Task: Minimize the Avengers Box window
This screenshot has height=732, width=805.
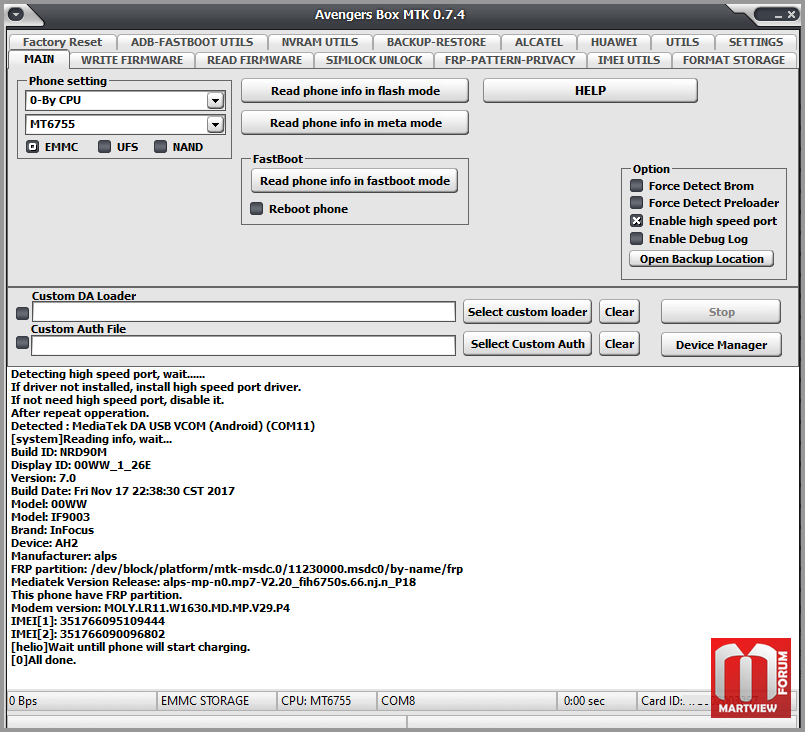Action: pyautogui.click(x=778, y=15)
